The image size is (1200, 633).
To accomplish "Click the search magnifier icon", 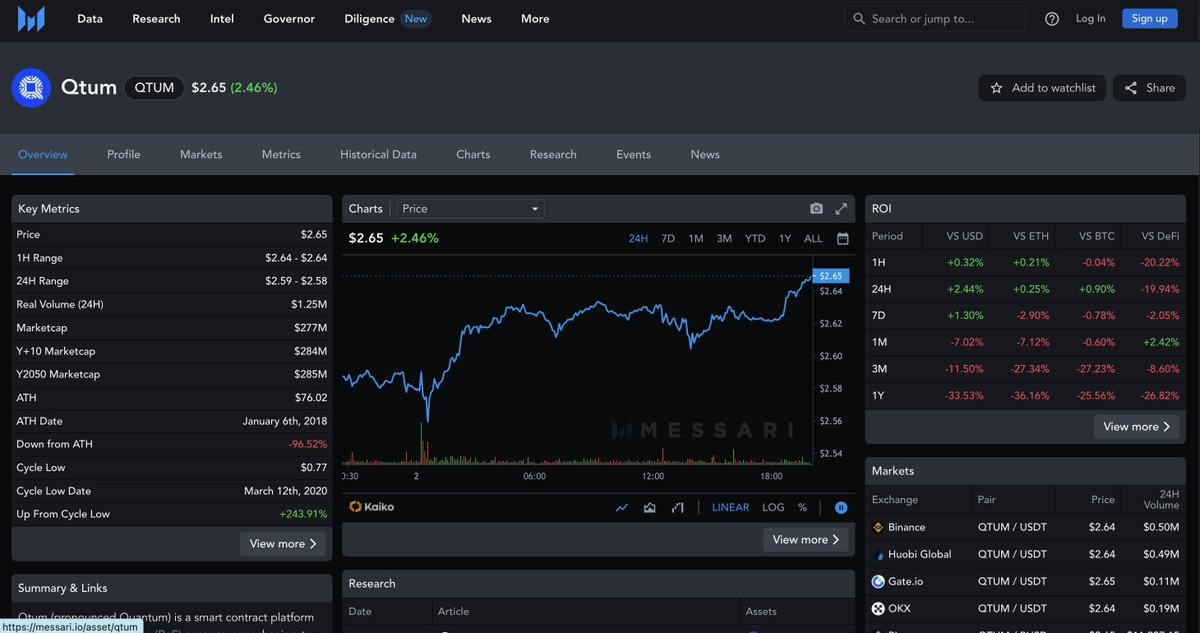I will tap(859, 18).
